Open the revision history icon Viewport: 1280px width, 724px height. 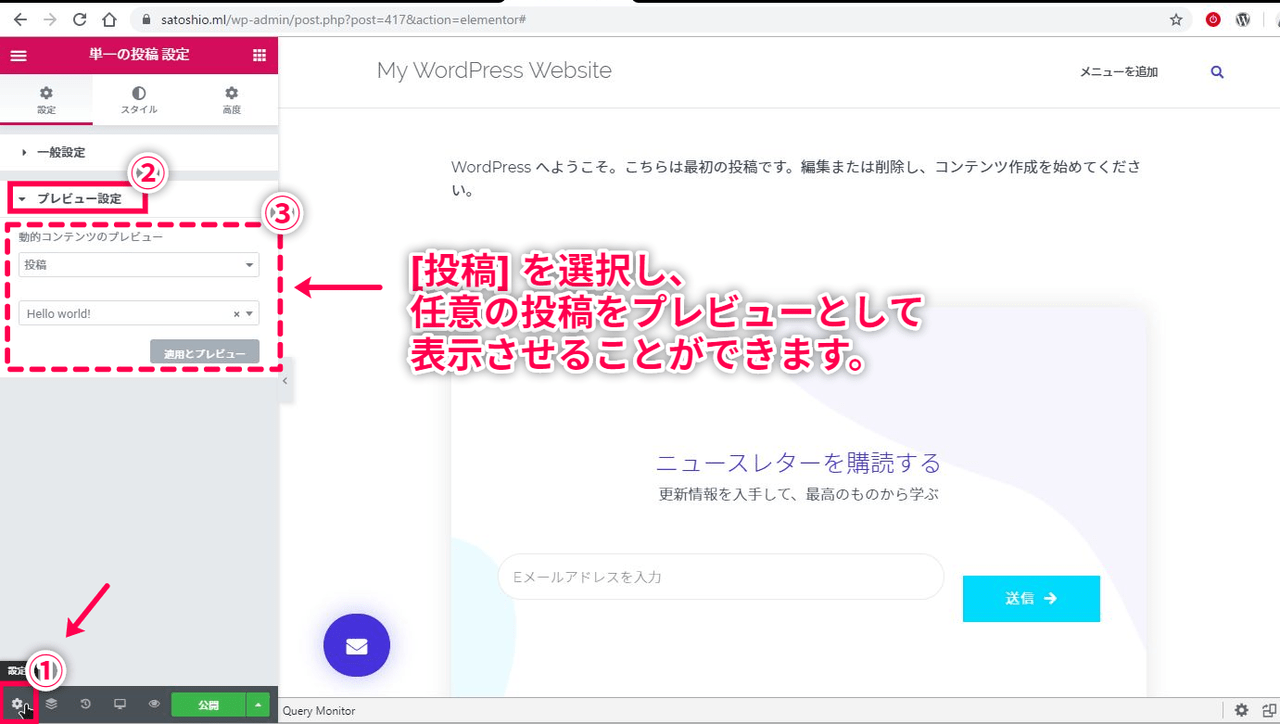pyautogui.click(x=86, y=704)
